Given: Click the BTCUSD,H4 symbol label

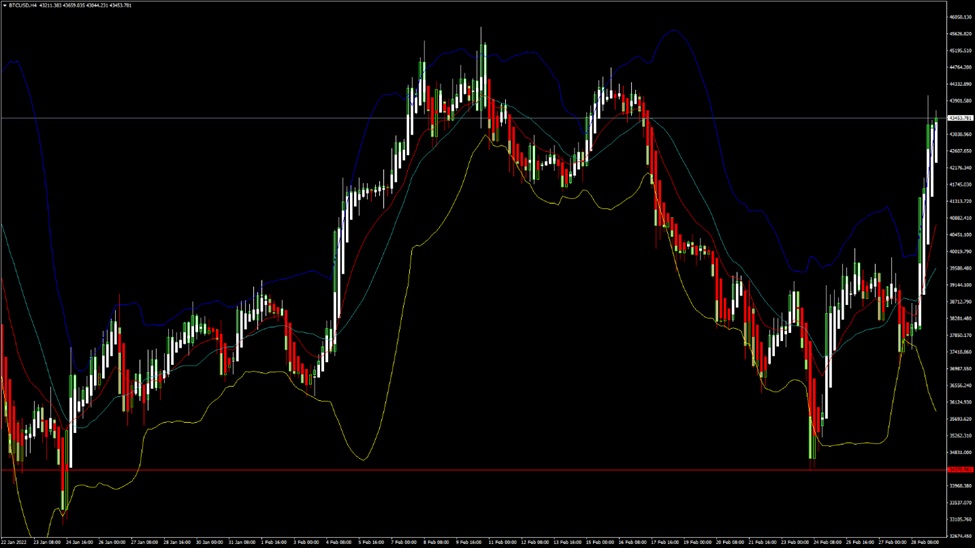Looking at the screenshot, I should point(25,5).
